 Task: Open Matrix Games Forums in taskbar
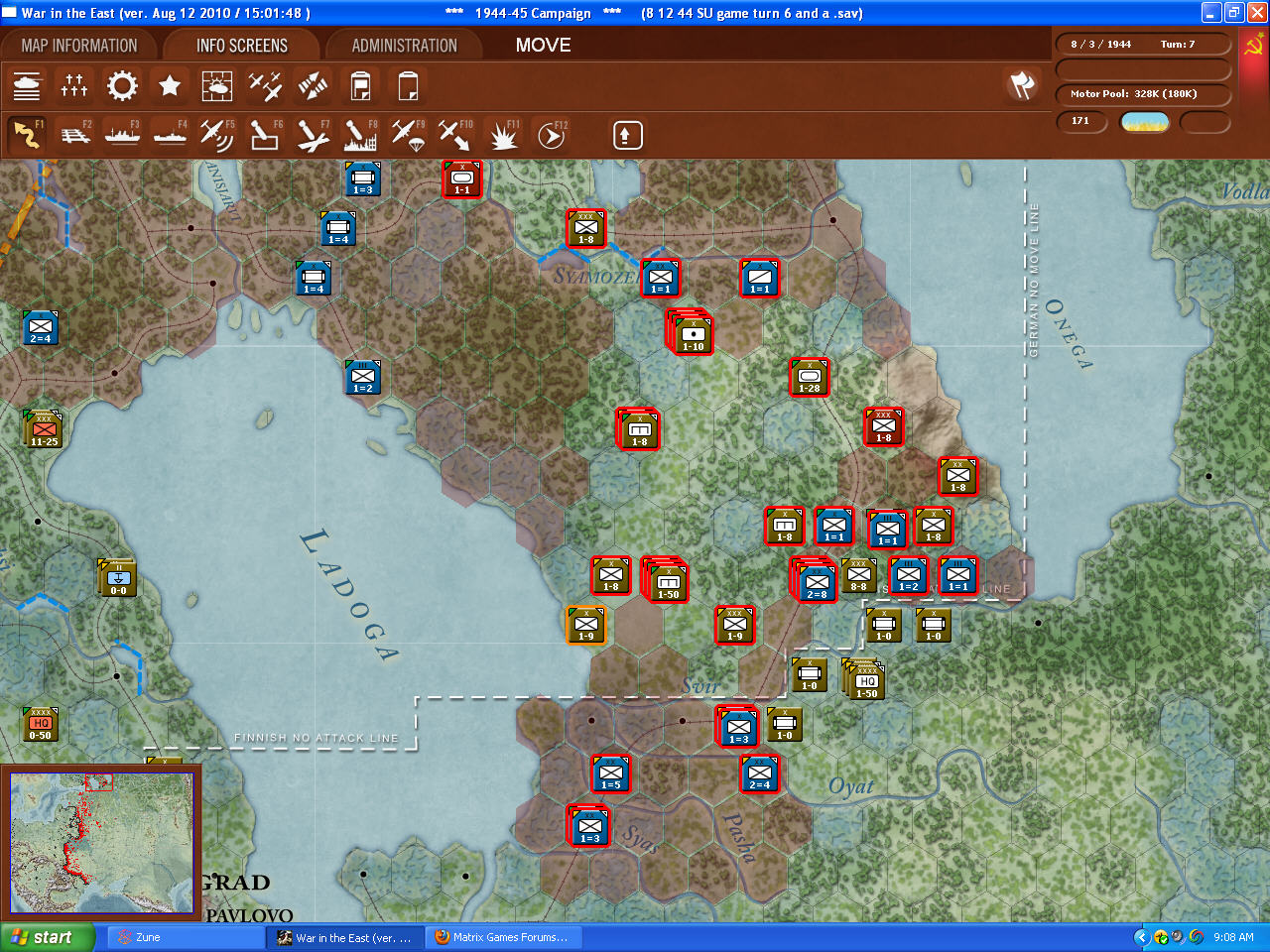coord(503,937)
